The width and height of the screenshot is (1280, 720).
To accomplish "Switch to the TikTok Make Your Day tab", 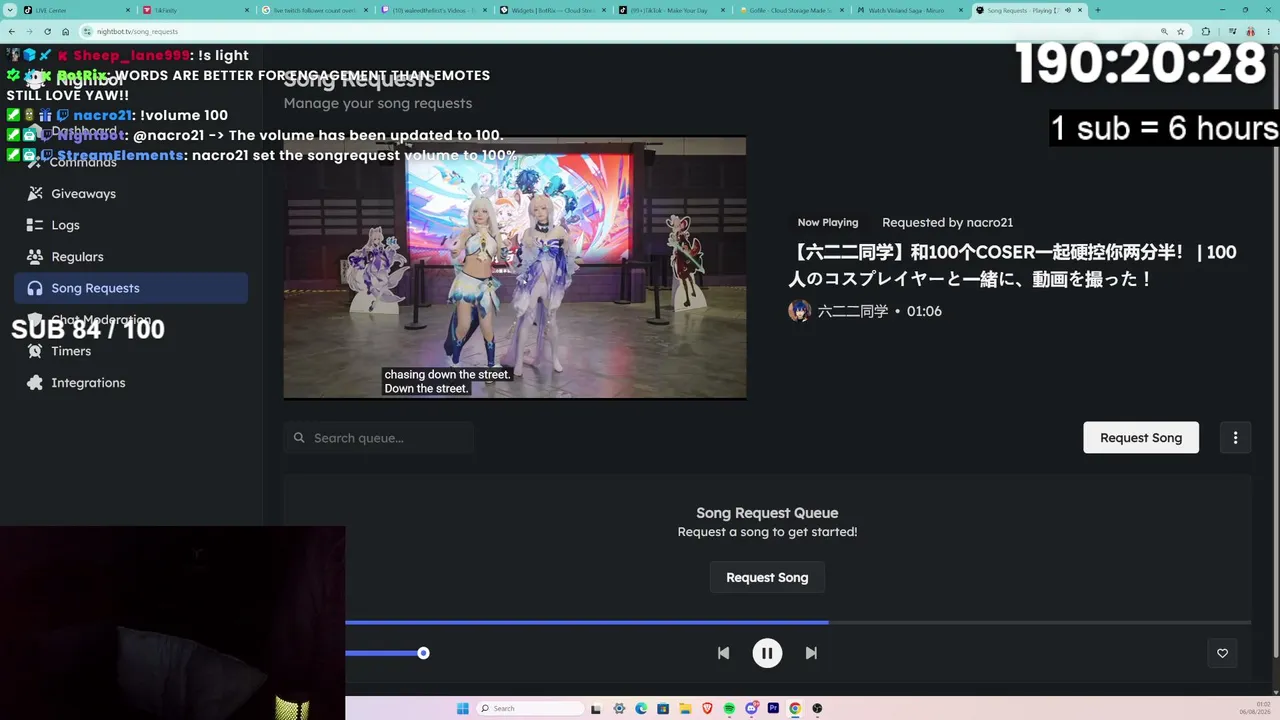I will [673, 10].
